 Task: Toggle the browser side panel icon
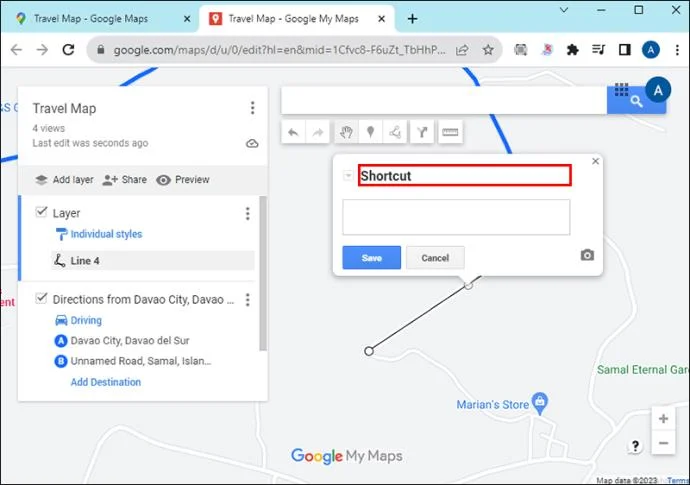[624, 50]
